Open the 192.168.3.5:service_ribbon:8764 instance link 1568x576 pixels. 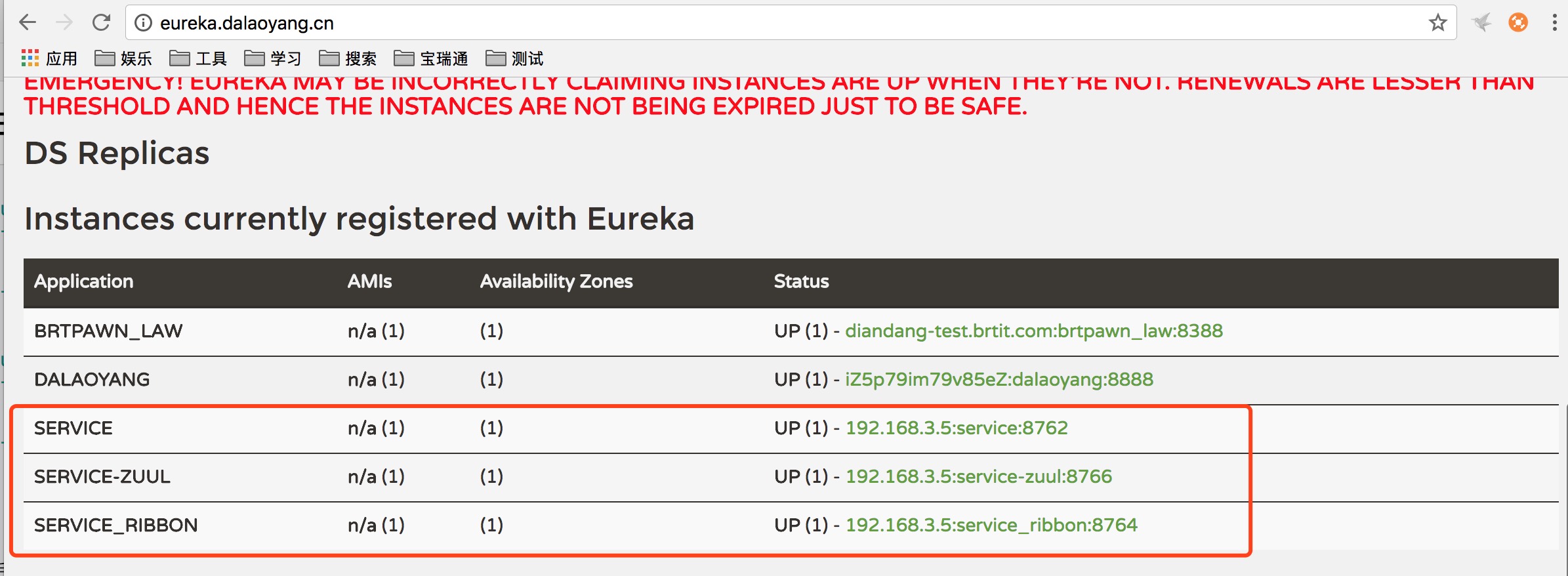pos(991,525)
